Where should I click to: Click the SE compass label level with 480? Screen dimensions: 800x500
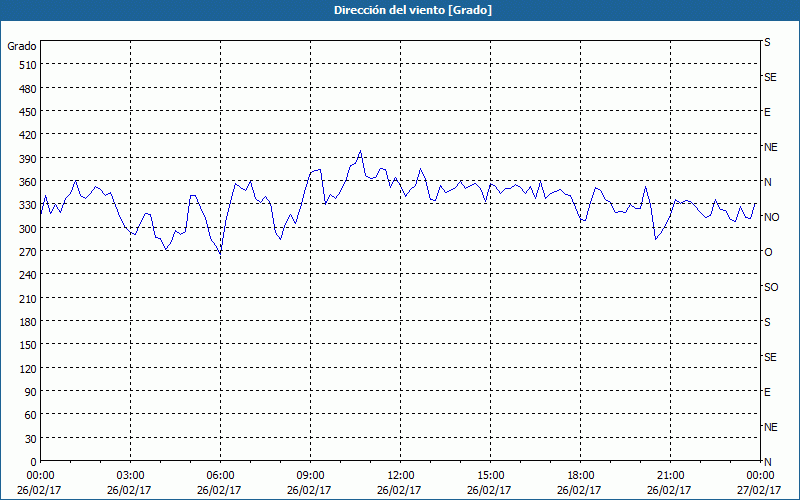(x=770, y=77)
